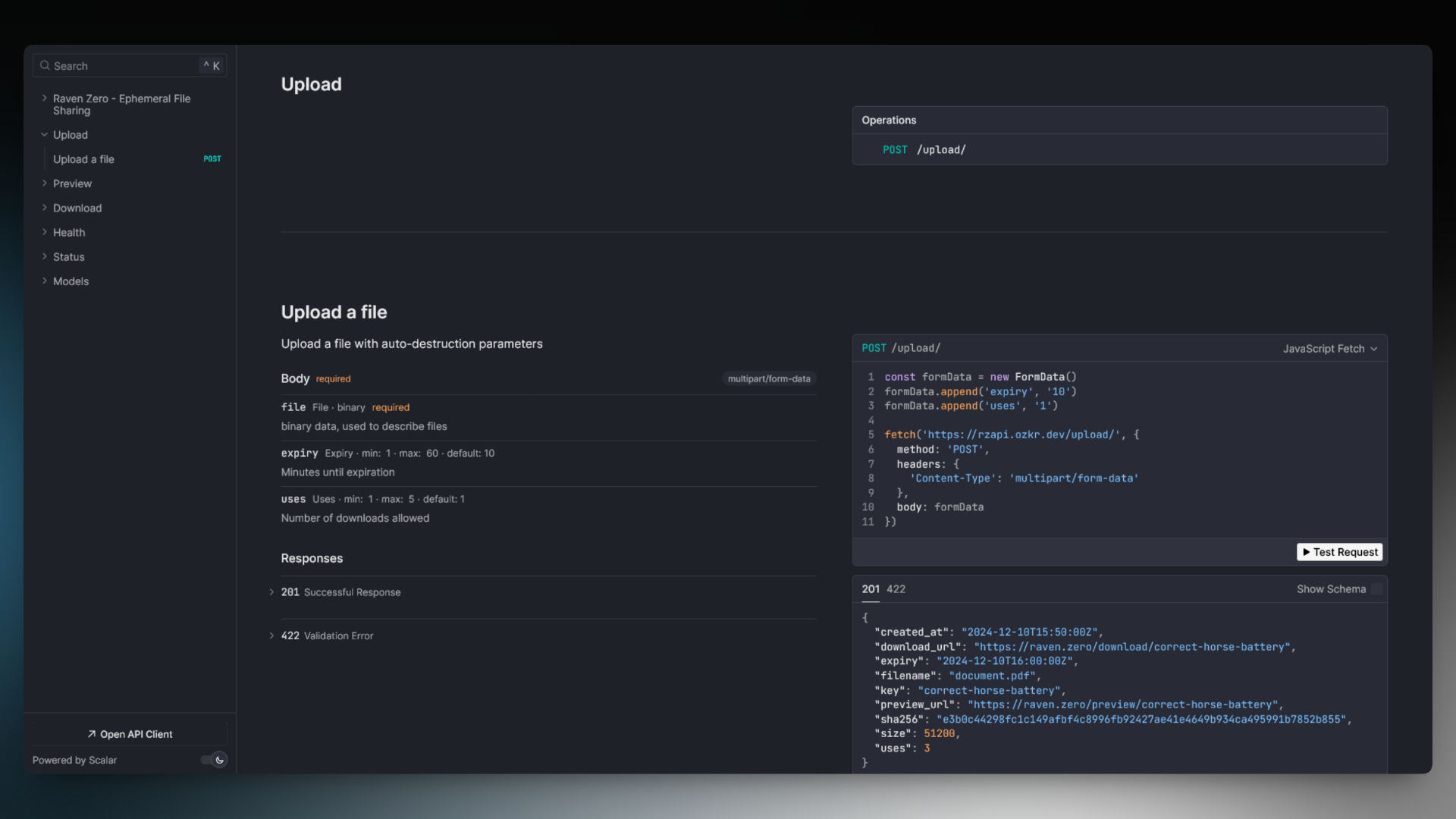Screen dimensions: 1456x819
Task: Click the dropdown chevron next to JavaScript Fetch
Action: coord(1375,348)
